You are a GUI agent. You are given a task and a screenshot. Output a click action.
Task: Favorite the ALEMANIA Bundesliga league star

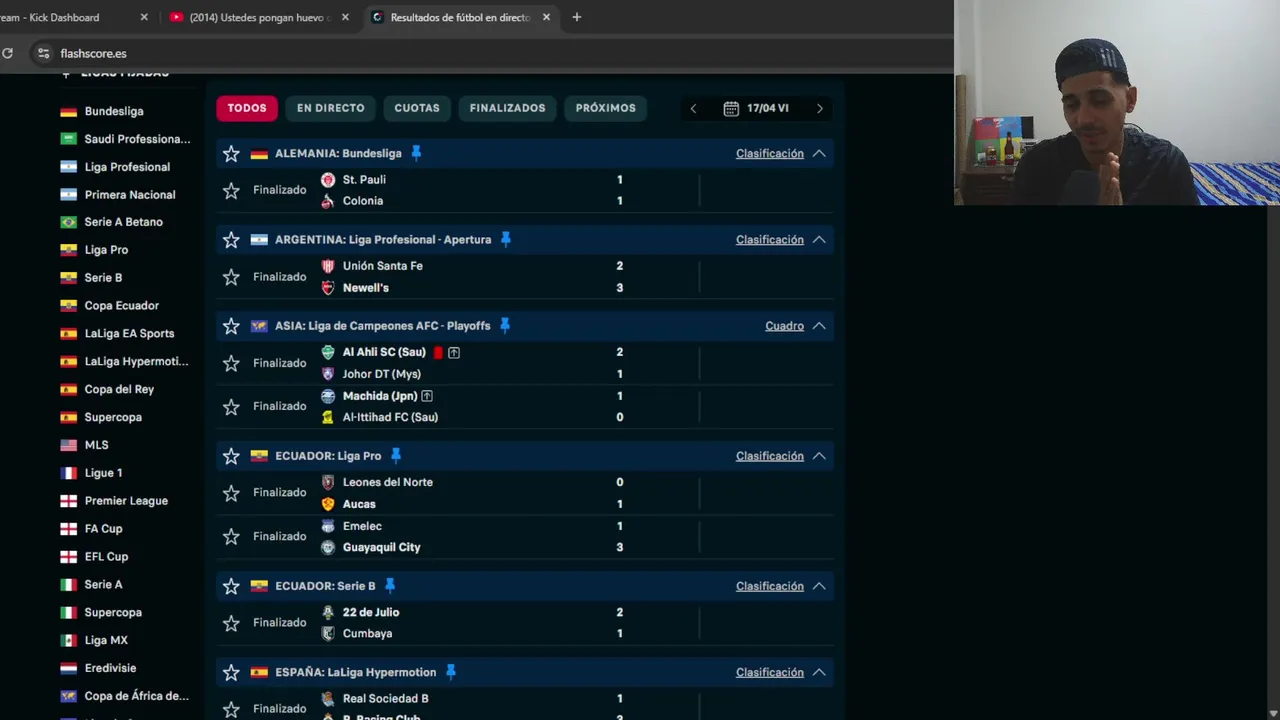click(231, 154)
